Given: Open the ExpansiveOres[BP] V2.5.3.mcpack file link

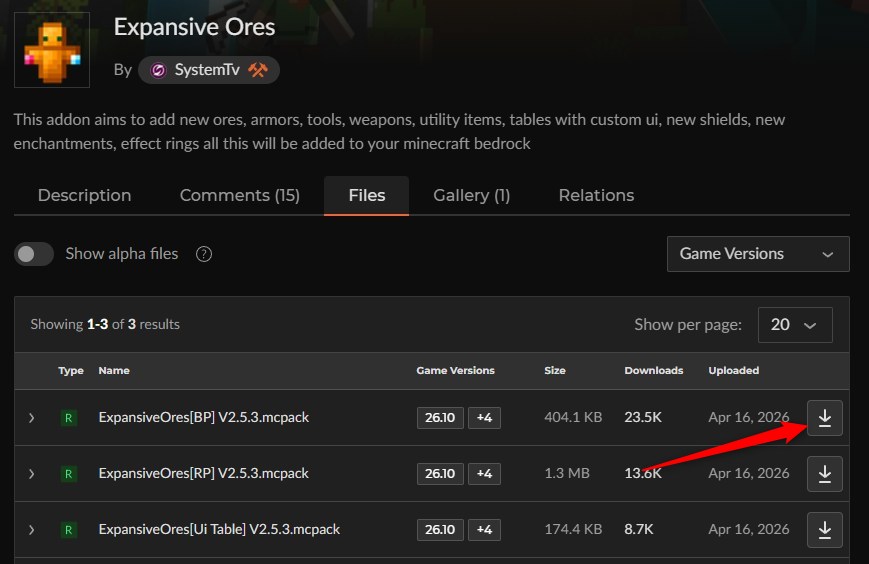Looking at the screenshot, I should (203, 417).
